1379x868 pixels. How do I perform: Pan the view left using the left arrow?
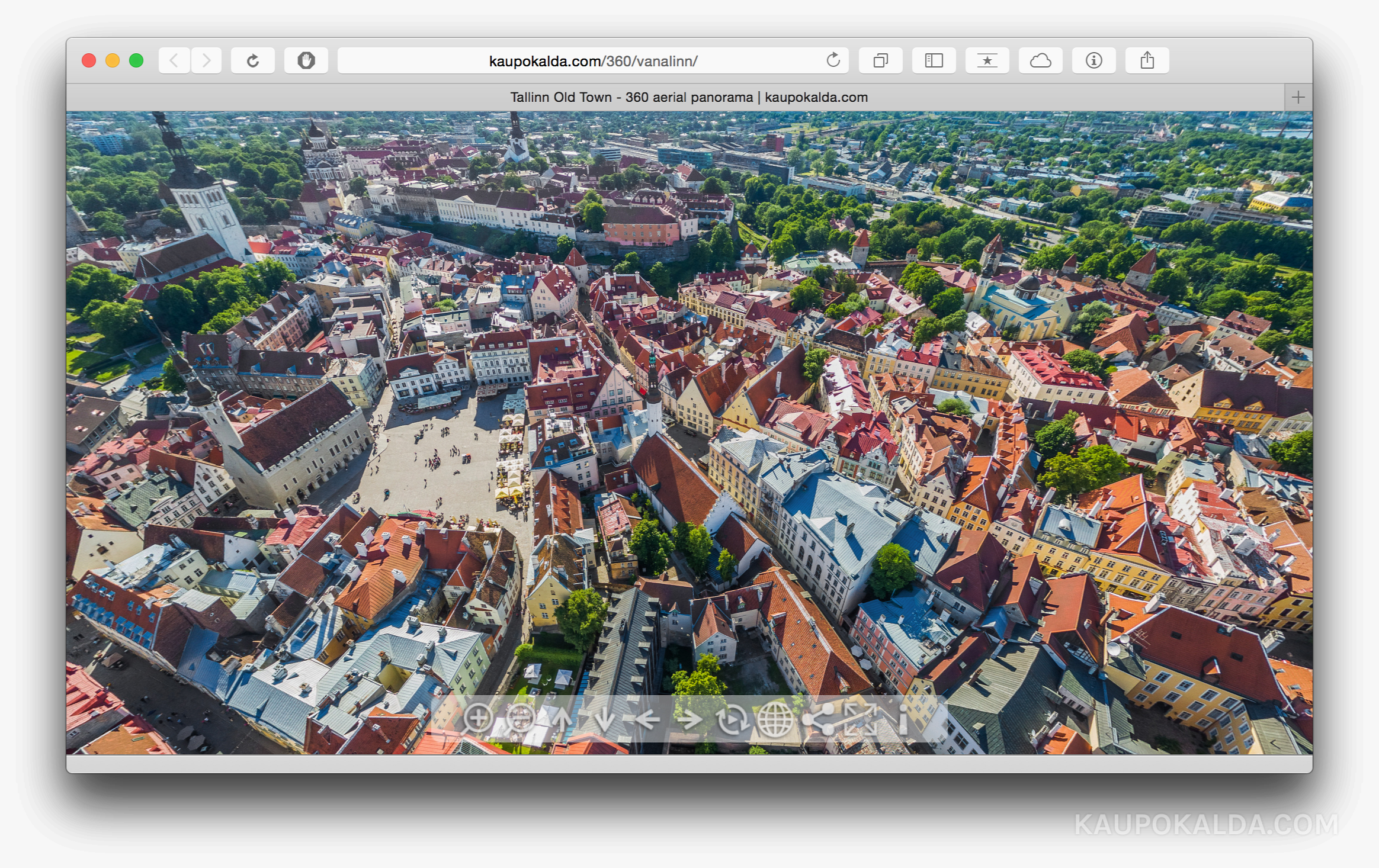pos(648,721)
